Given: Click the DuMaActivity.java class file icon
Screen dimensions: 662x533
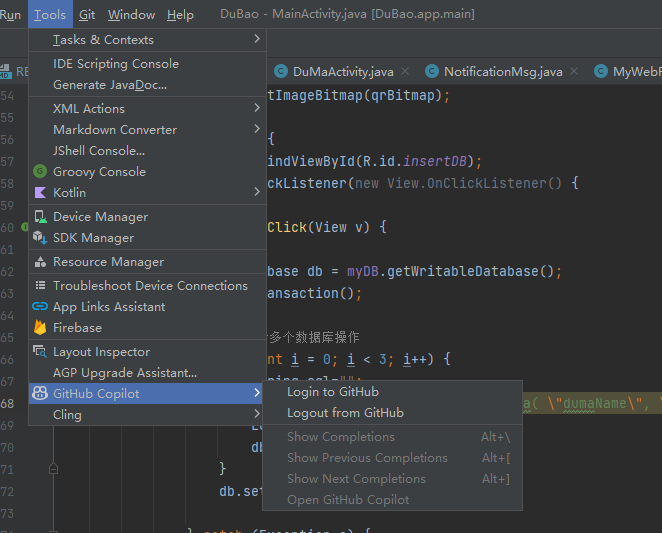Looking at the screenshot, I should [281, 71].
